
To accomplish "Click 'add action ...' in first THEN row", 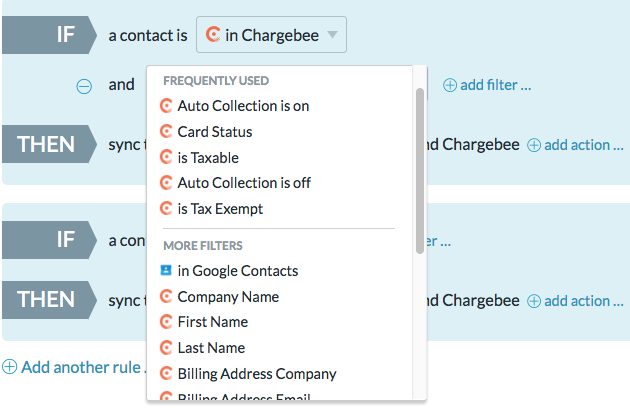I will coord(583,145).
